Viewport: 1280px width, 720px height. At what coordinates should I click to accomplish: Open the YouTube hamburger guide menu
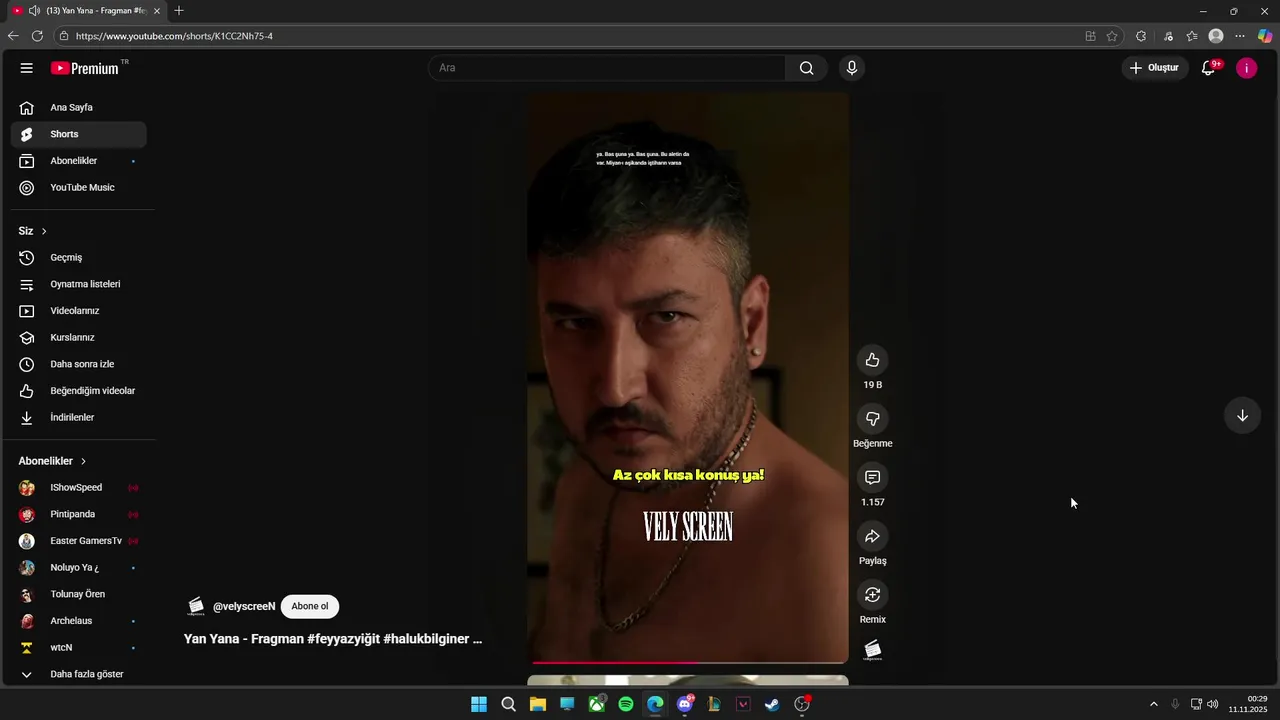[x=27, y=68]
